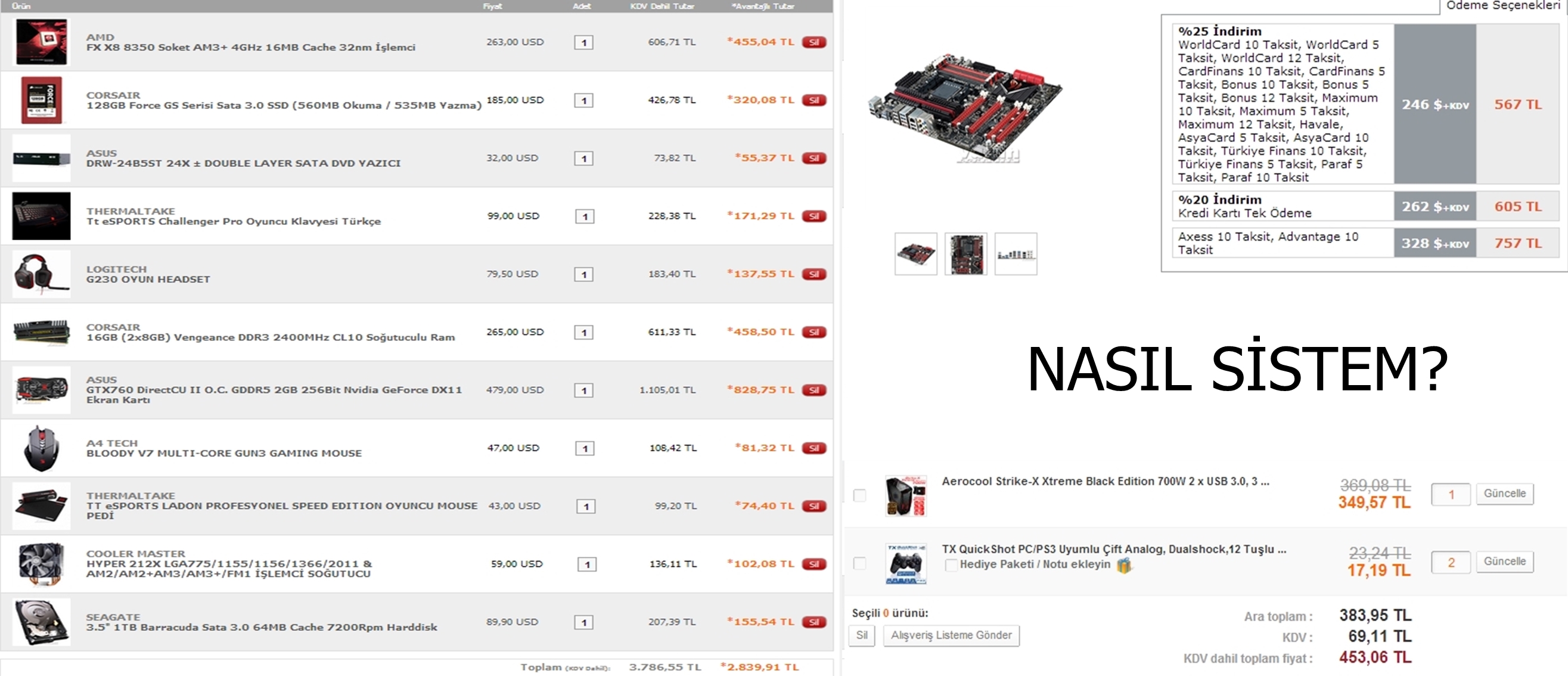Open the Aerocool Strike-X case thumbnail
This screenshot has height=676, width=1568.
tap(906, 495)
